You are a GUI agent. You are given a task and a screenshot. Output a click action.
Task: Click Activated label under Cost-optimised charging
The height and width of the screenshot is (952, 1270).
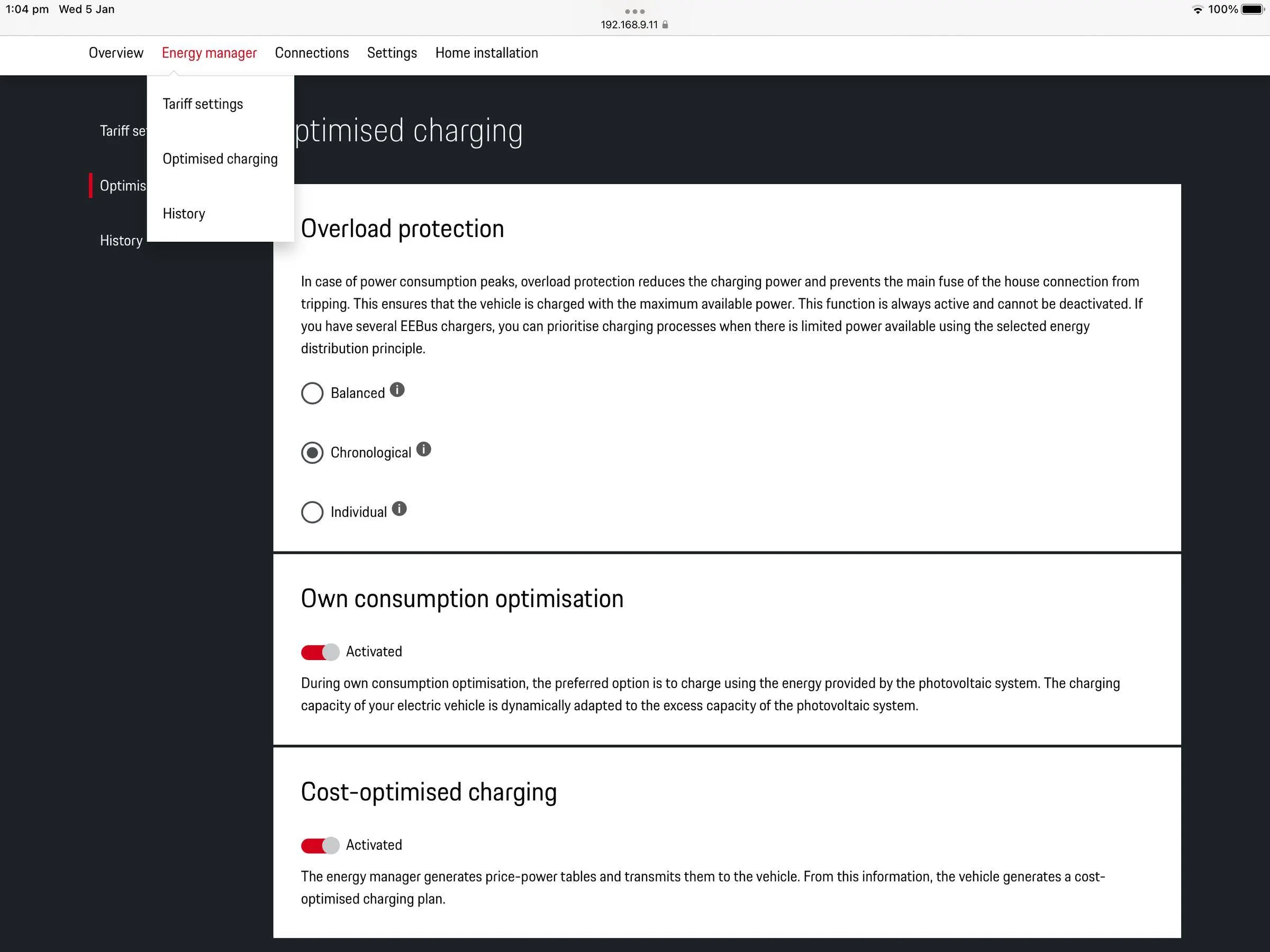pyautogui.click(x=374, y=845)
